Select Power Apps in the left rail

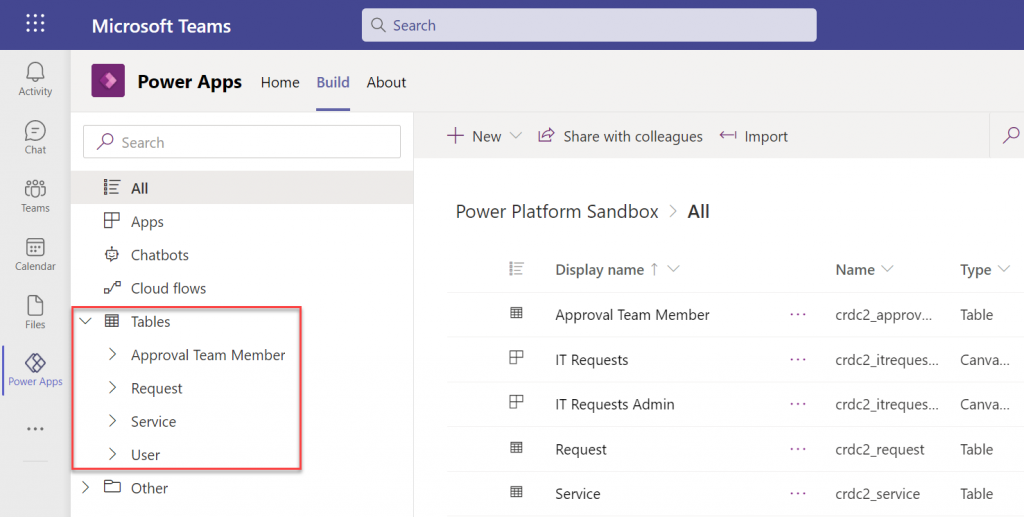pyautogui.click(x=35, y=369)
